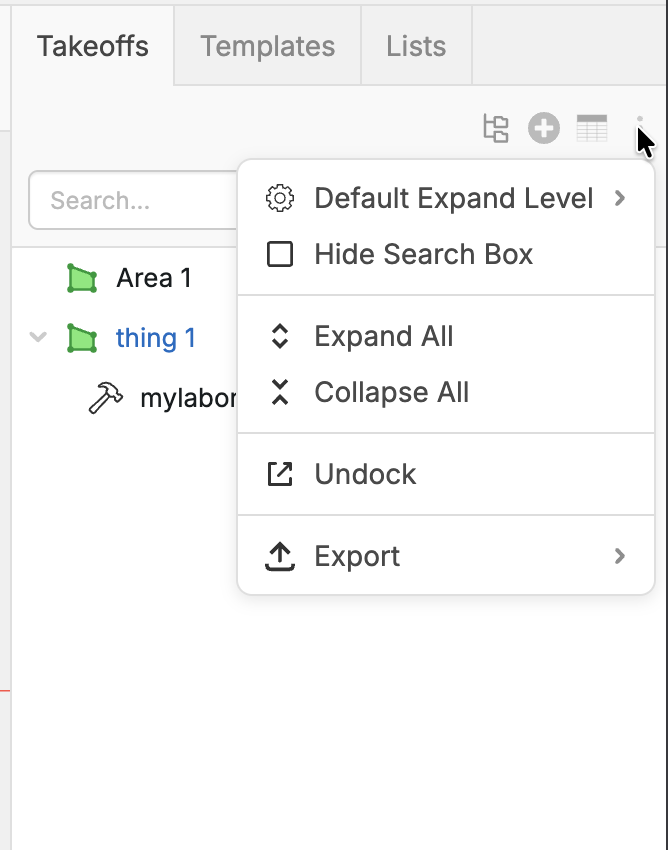Click the hammer labor icon

[106, 399]
